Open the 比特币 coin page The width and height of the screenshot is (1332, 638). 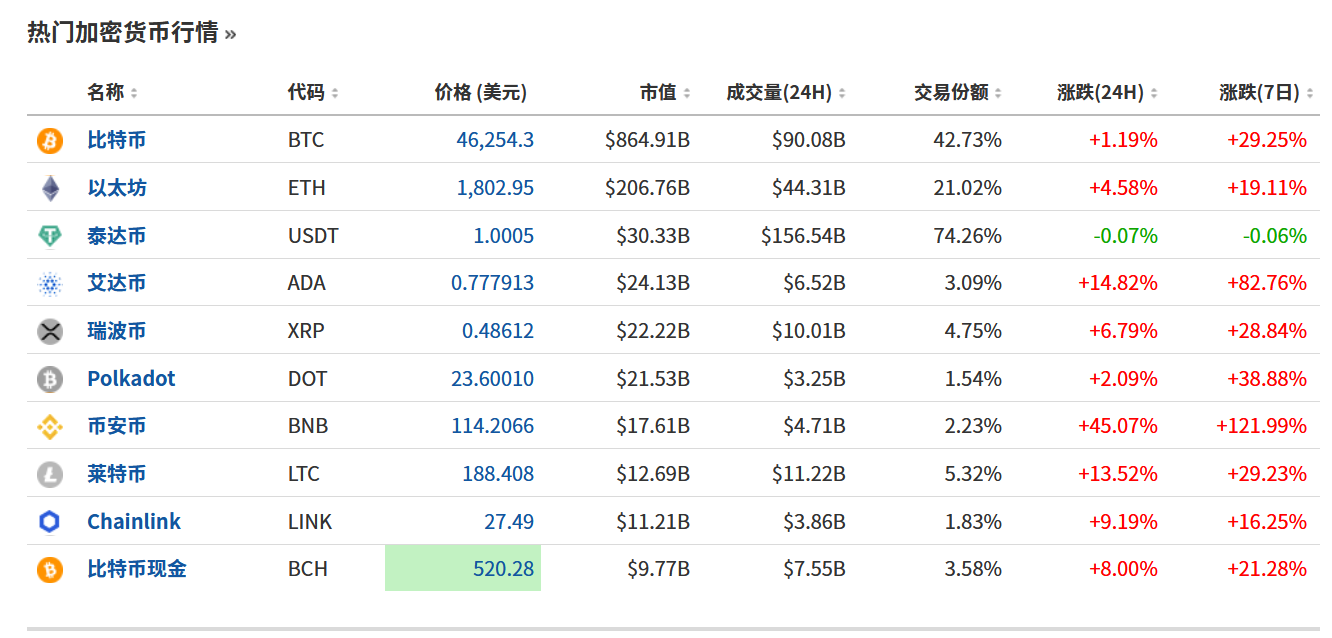tap(116, 140)
